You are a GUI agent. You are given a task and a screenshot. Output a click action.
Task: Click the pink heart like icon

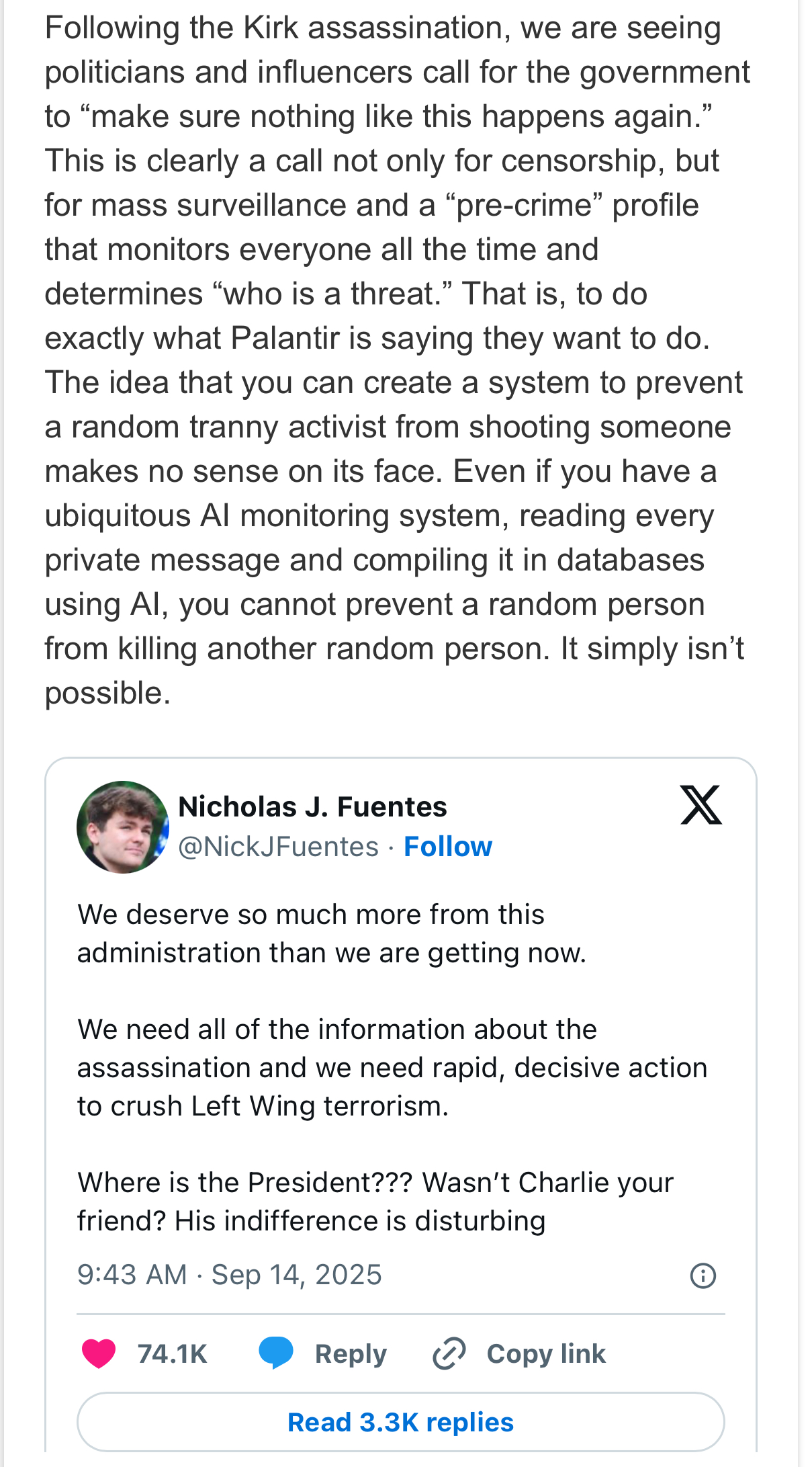99,1353
